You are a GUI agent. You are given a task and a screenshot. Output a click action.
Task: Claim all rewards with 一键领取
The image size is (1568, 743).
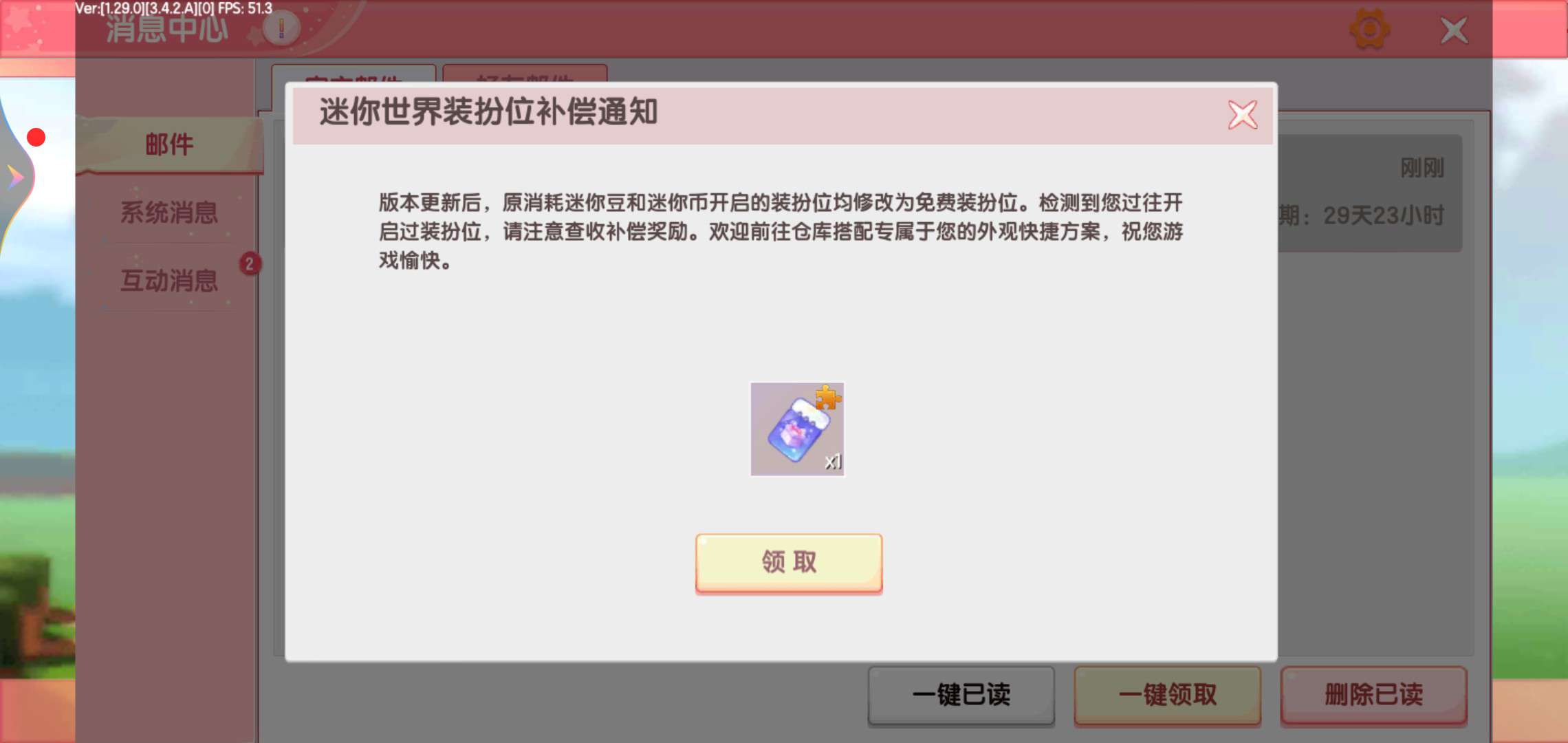click(x=1167, y=695)
